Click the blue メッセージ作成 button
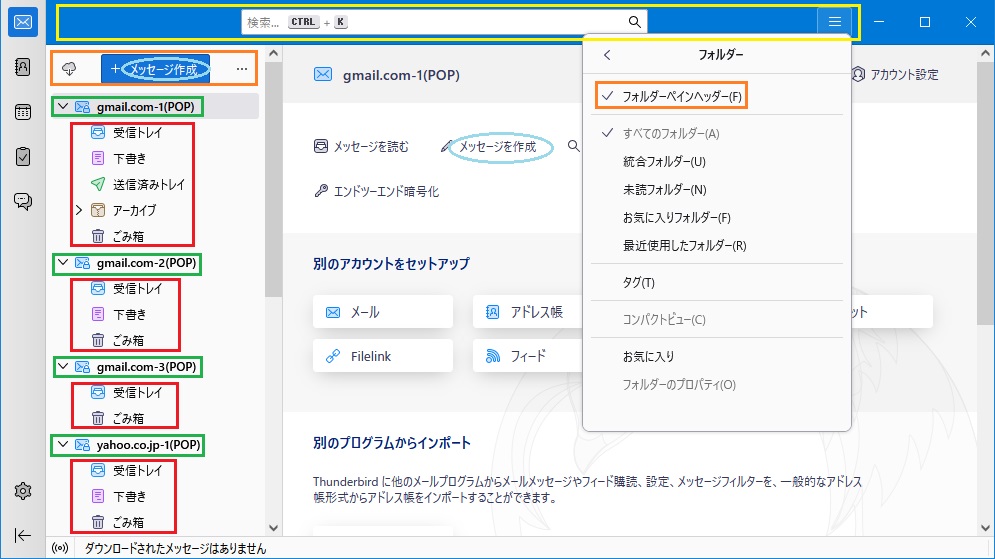The width and height of the screenshot is (995, 559). coord(155,69)
